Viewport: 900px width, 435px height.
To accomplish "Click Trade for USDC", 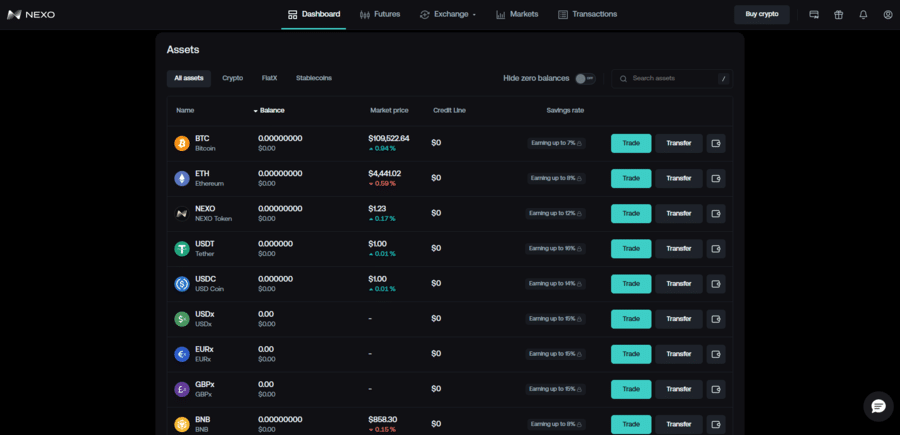I will click(x=631, y=283).
